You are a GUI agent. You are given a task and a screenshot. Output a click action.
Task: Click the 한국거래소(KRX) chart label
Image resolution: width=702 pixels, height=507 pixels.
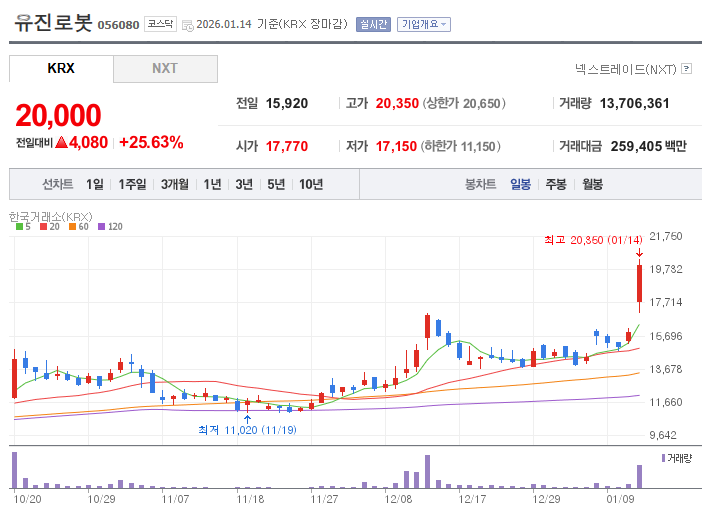click(x=51, y=217)
